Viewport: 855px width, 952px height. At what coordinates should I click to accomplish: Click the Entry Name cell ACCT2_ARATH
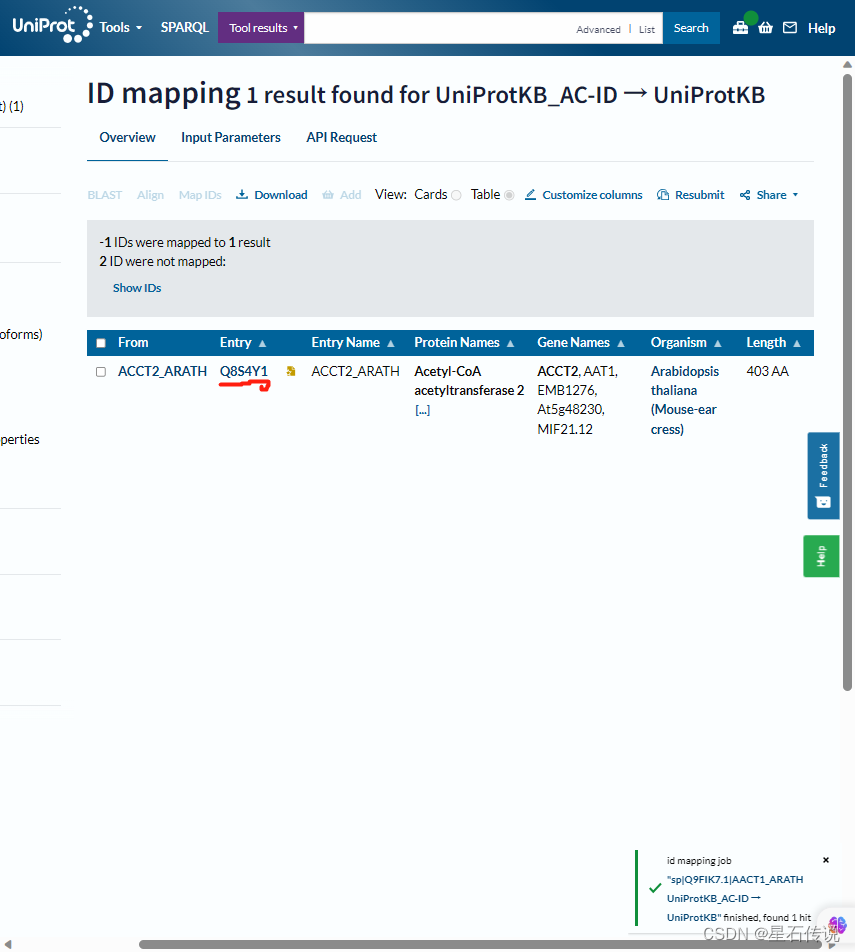355,371
